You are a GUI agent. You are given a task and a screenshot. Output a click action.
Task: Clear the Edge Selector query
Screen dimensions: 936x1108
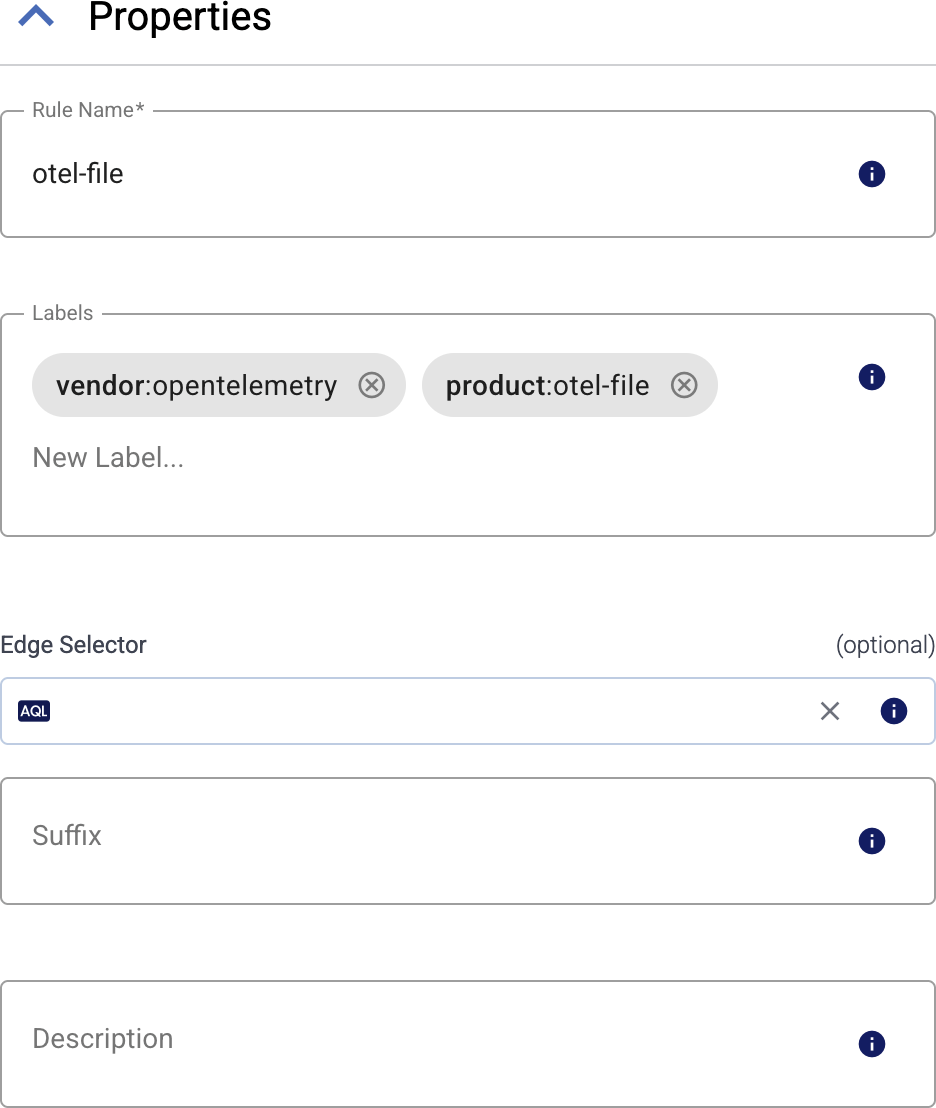(x=829, y=711)
